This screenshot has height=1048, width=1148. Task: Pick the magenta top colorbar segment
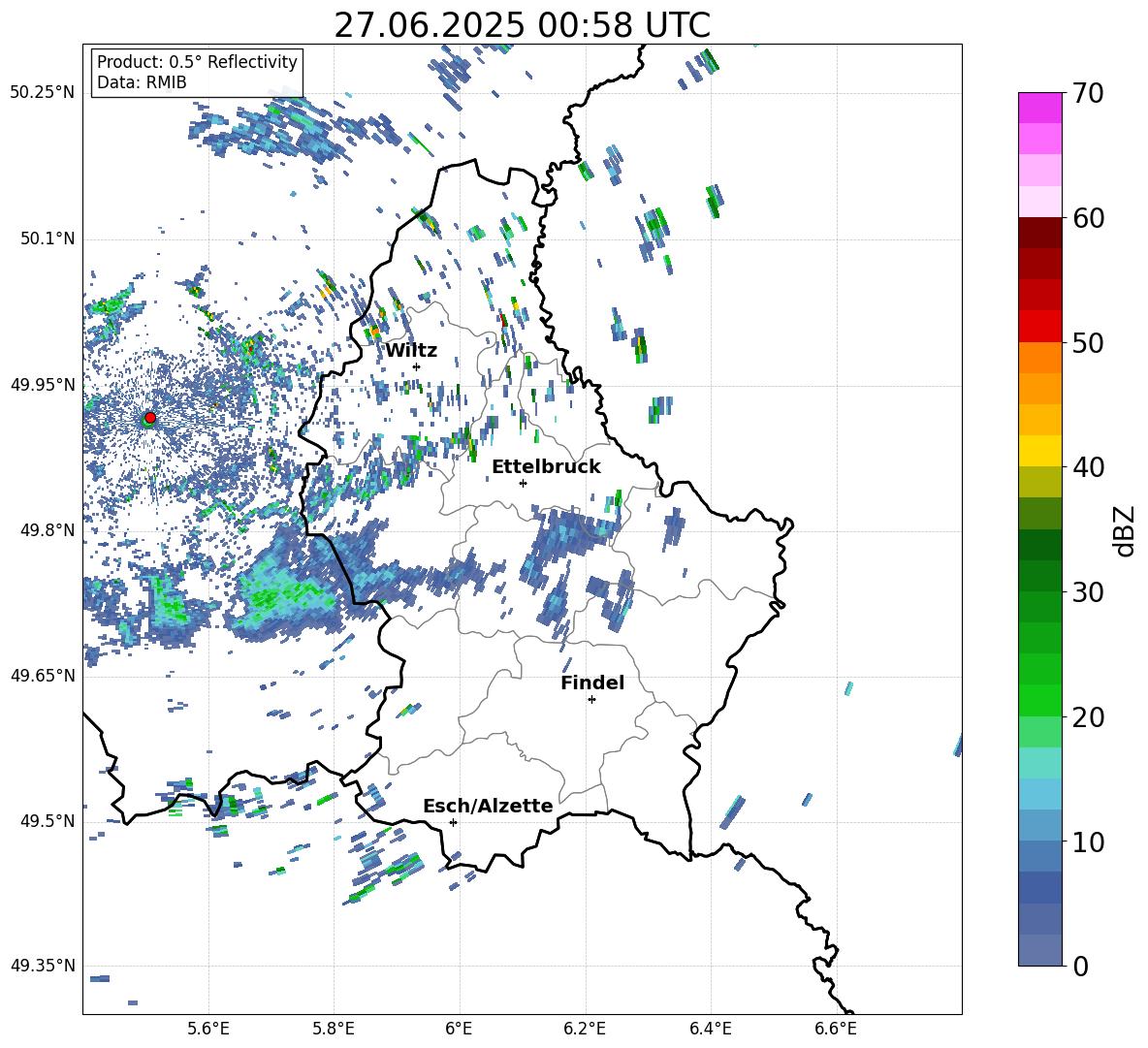[1039, 108]
